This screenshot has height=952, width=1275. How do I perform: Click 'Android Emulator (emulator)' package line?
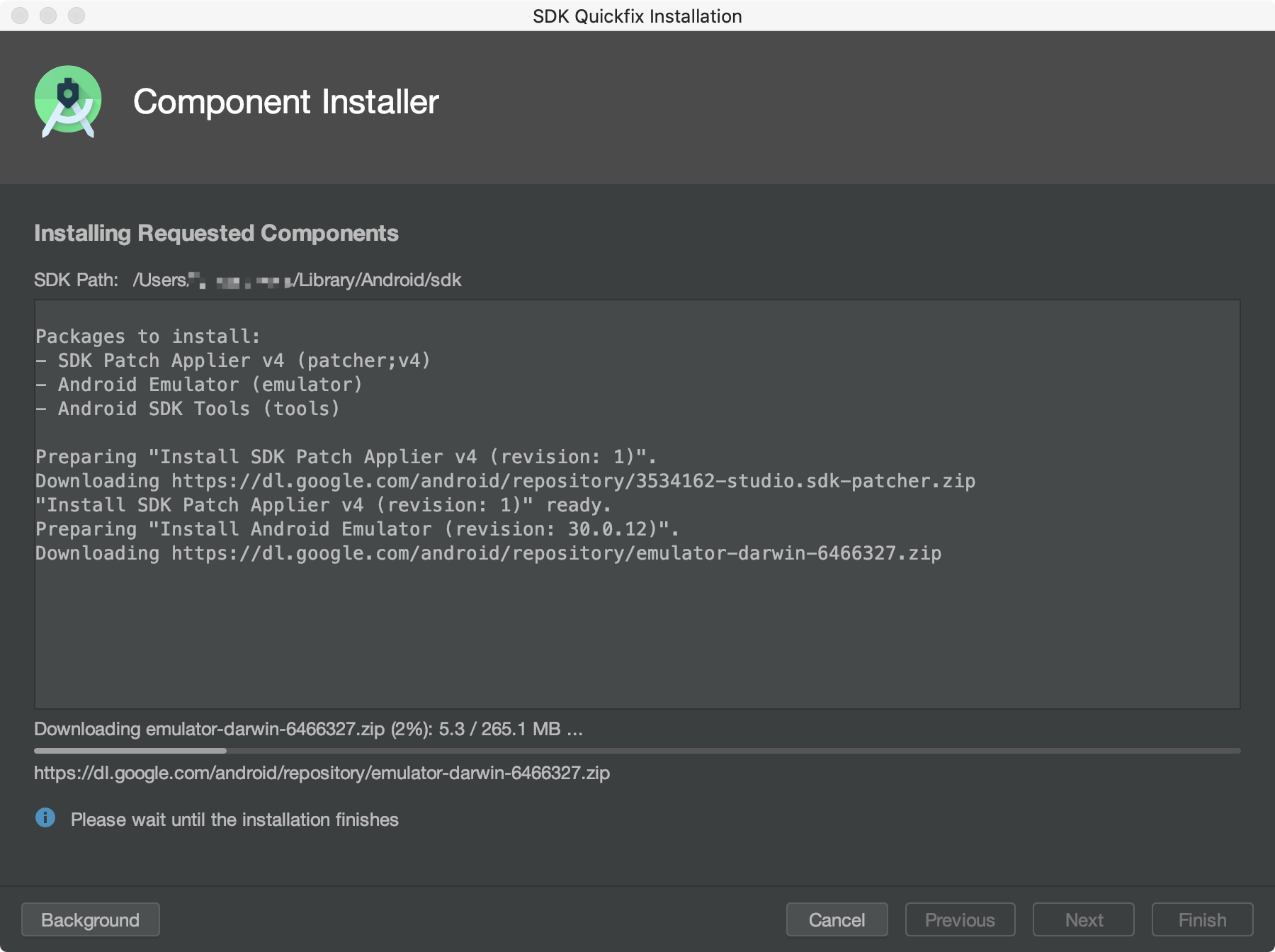199,385
